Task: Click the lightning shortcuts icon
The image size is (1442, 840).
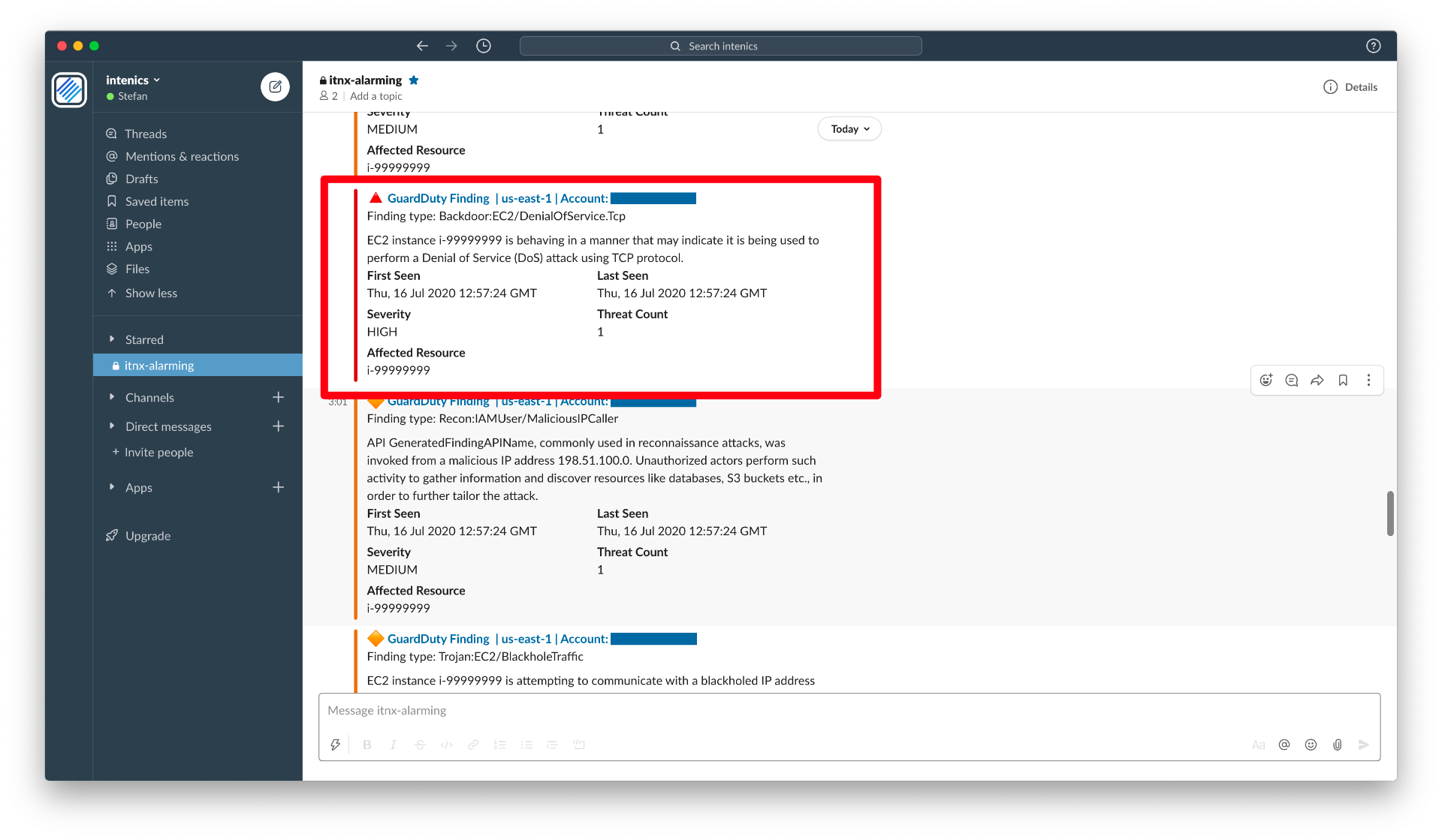Action: [x=336, y=745]
